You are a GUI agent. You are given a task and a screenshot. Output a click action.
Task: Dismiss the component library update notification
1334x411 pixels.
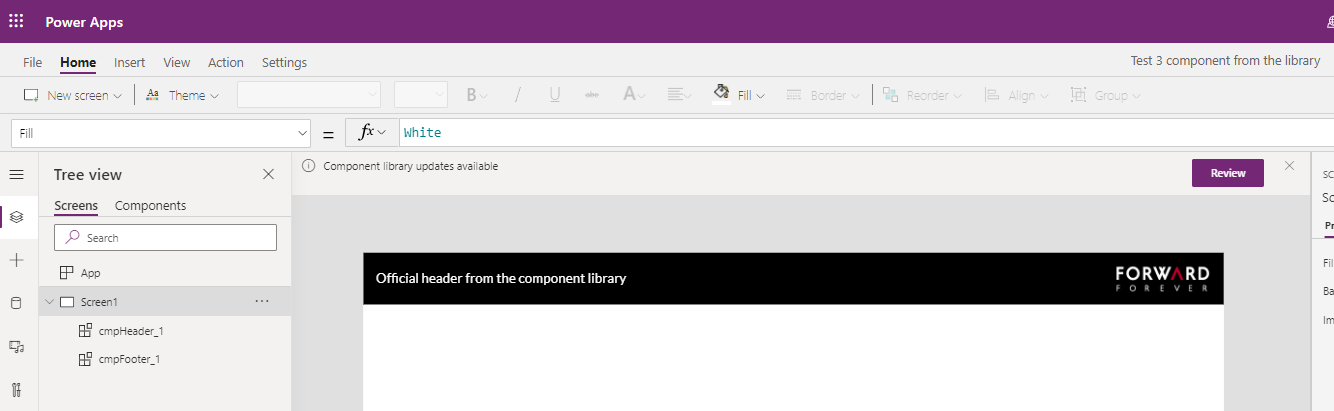pos(1289,165)
